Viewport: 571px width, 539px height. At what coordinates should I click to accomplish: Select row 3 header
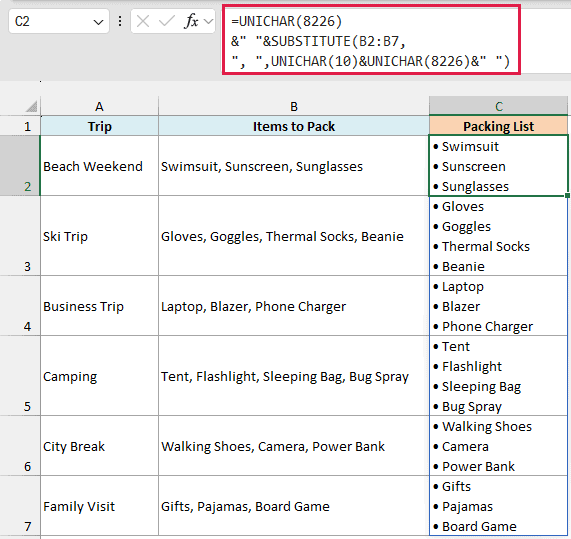tap(20, 236)
